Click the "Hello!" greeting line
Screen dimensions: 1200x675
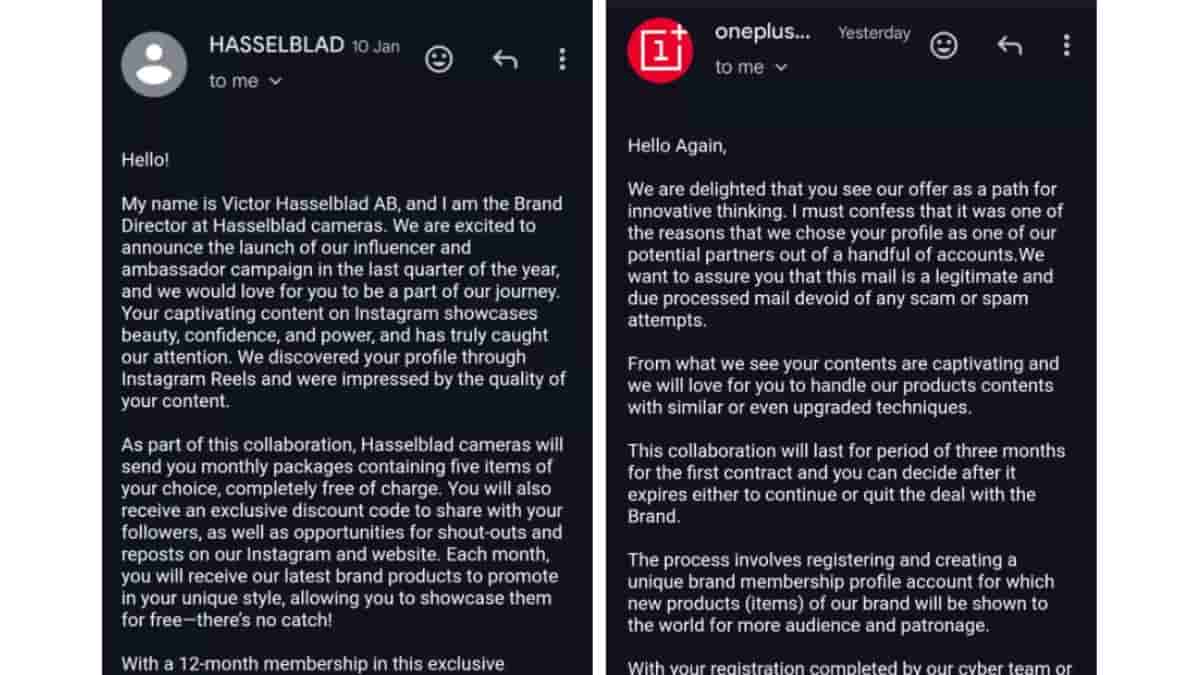146,159
